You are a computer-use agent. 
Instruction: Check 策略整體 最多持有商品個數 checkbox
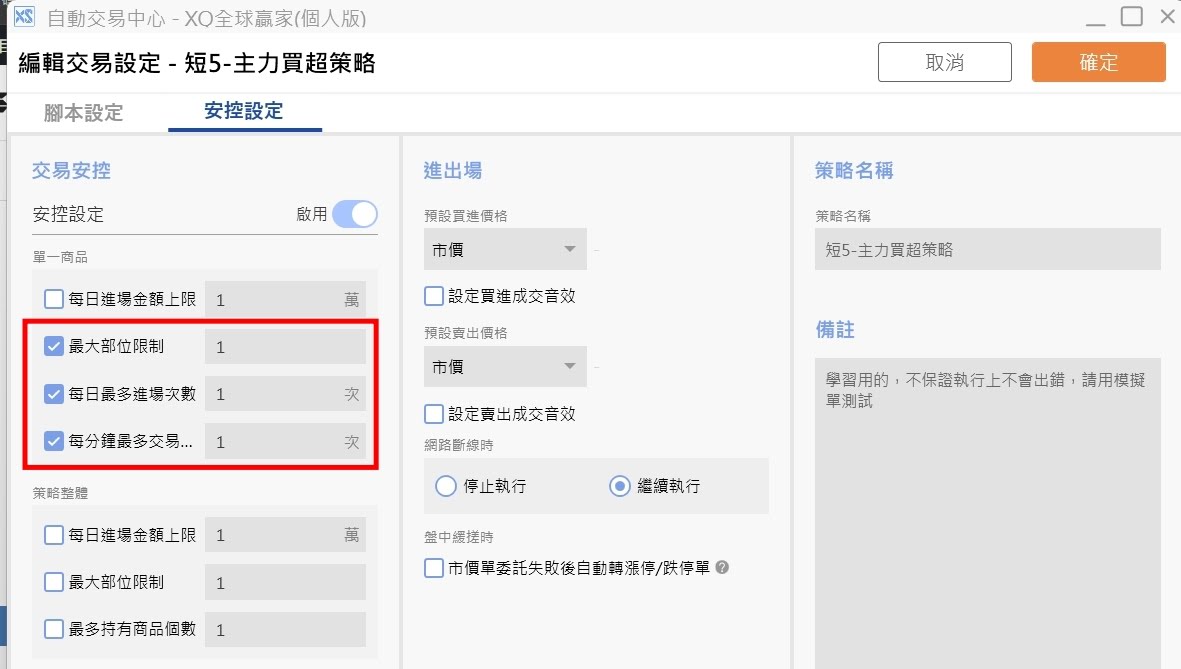click(54, 629)
